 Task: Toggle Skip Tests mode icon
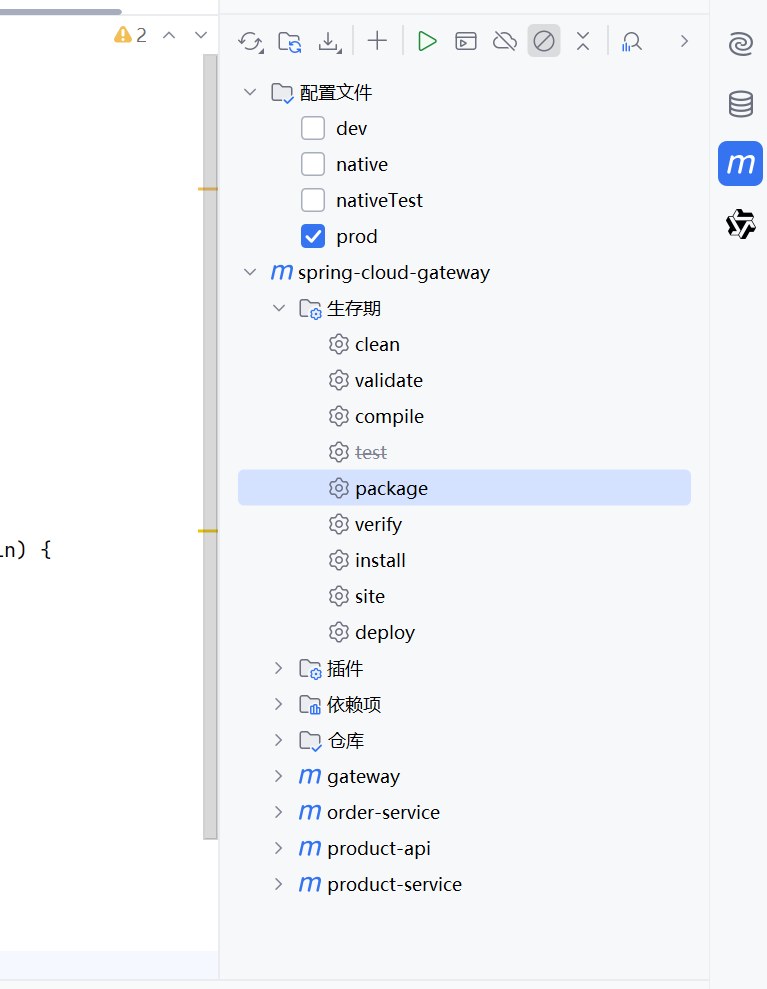[544, 41]
